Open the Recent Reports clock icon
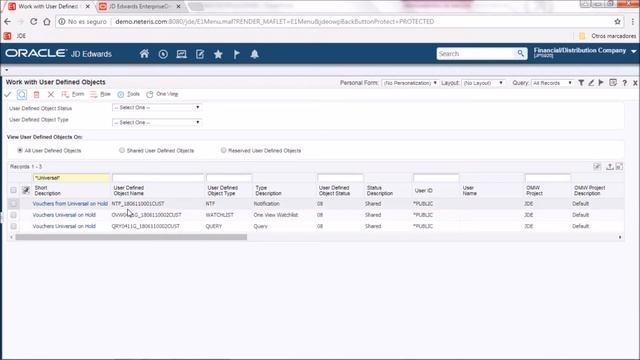The height and width of the screenshot is (360, 640). click(163, 54)
